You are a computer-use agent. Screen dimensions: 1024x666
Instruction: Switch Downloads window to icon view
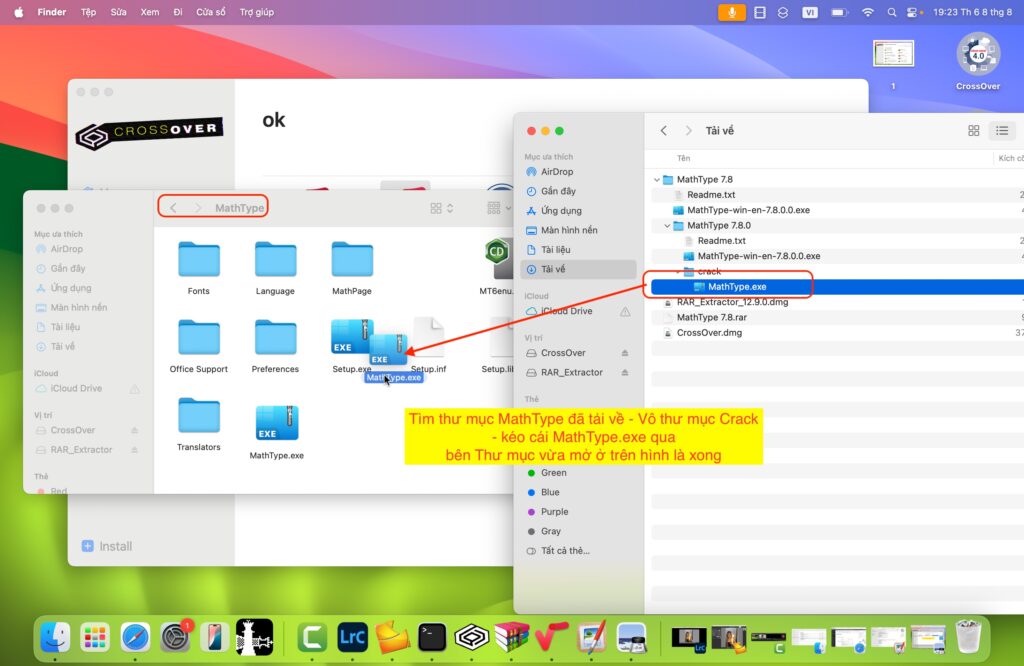click(973, 131)
